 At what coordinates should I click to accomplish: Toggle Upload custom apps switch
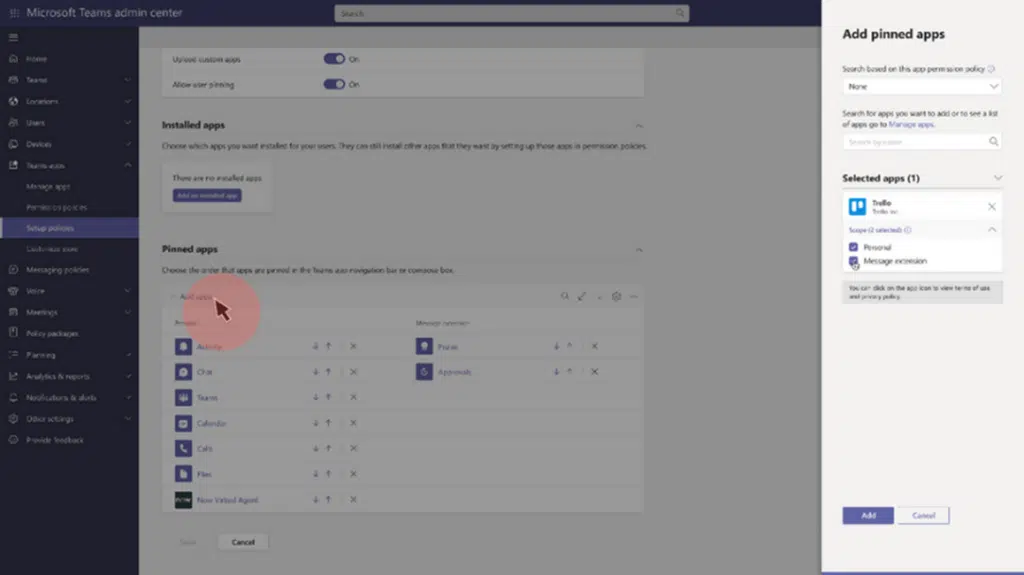point(334,59)
